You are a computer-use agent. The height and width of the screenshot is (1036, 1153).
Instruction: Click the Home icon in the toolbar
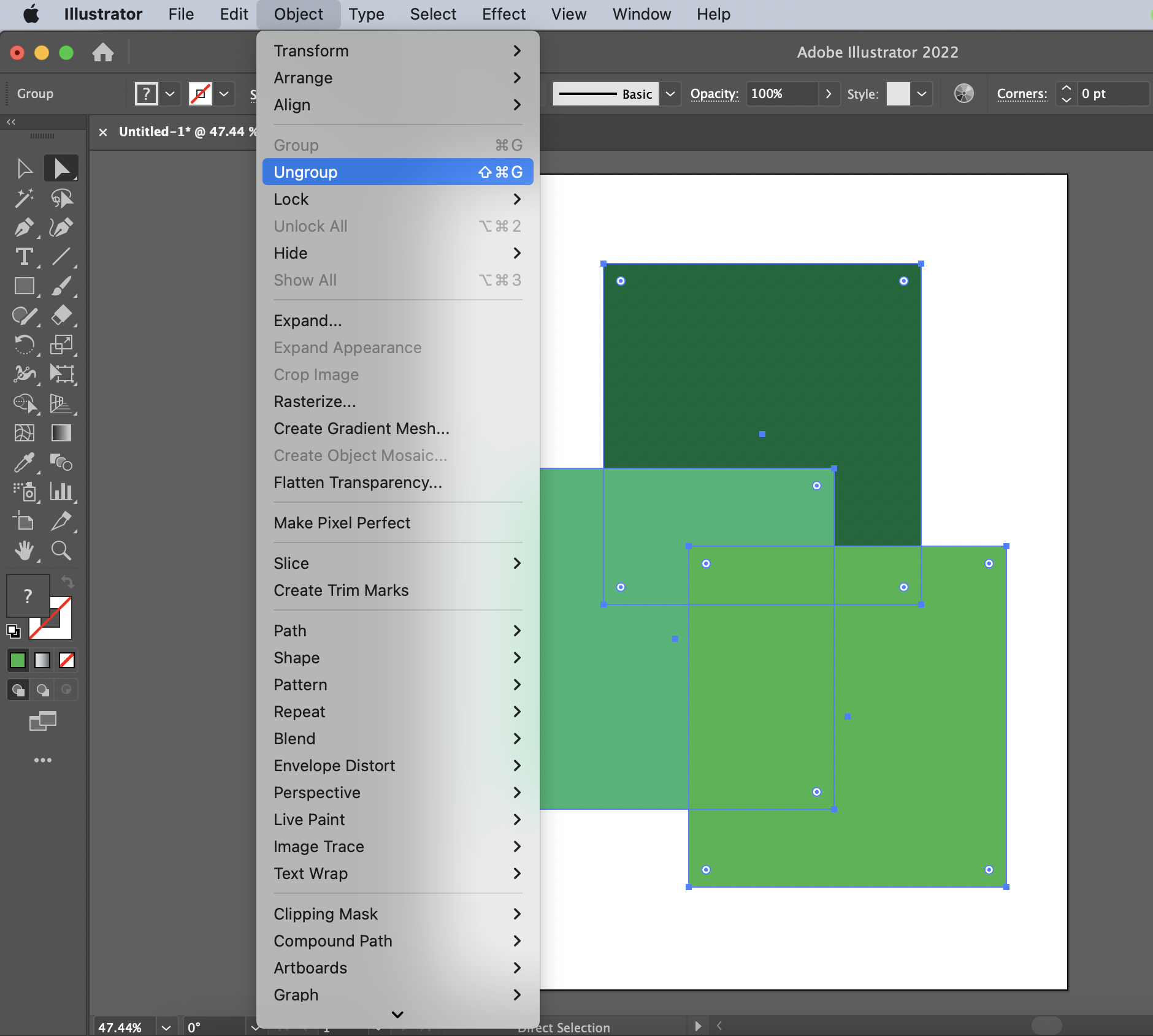coord(103,53)
